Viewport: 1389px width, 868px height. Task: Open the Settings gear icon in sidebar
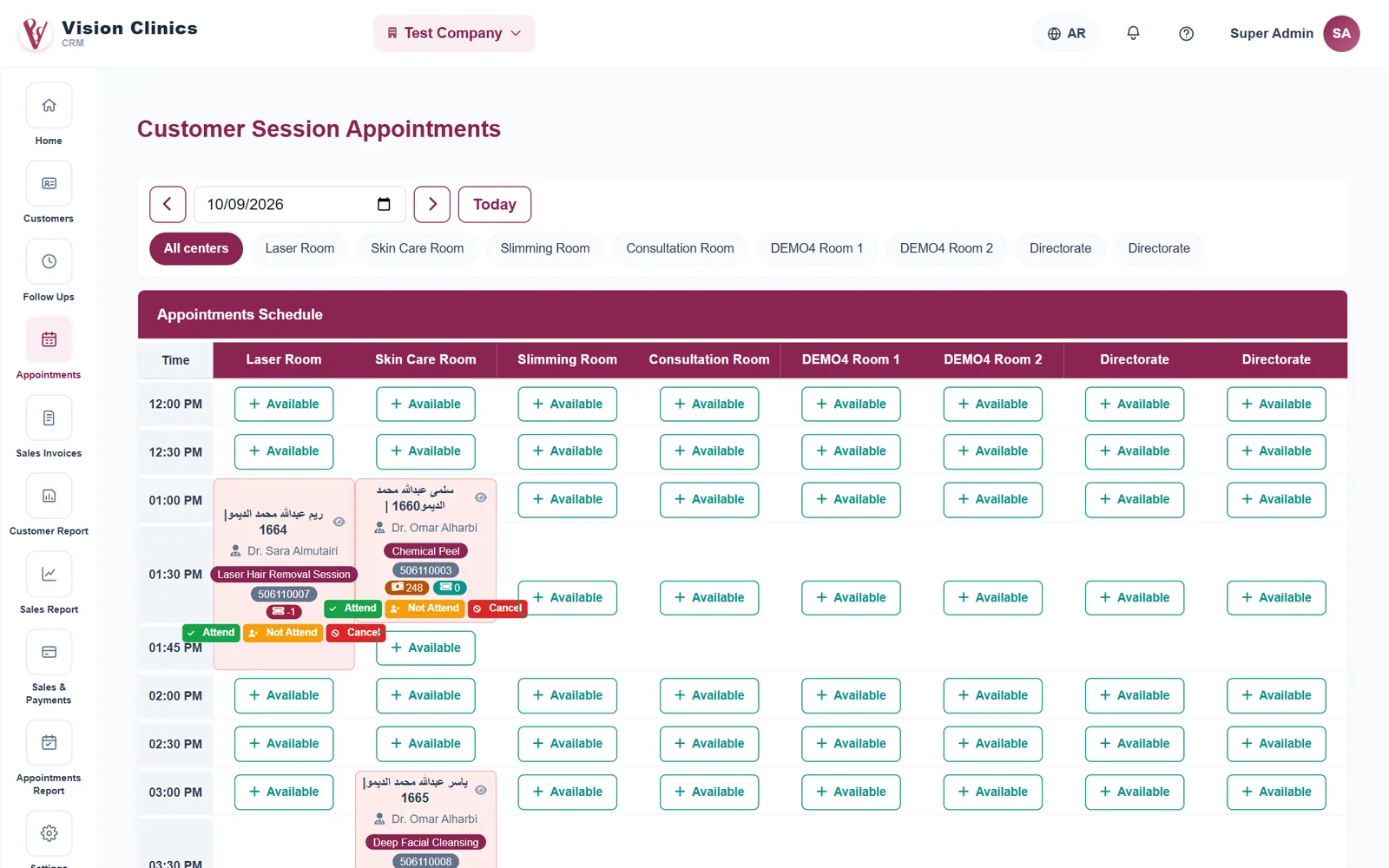pos(49,833)
